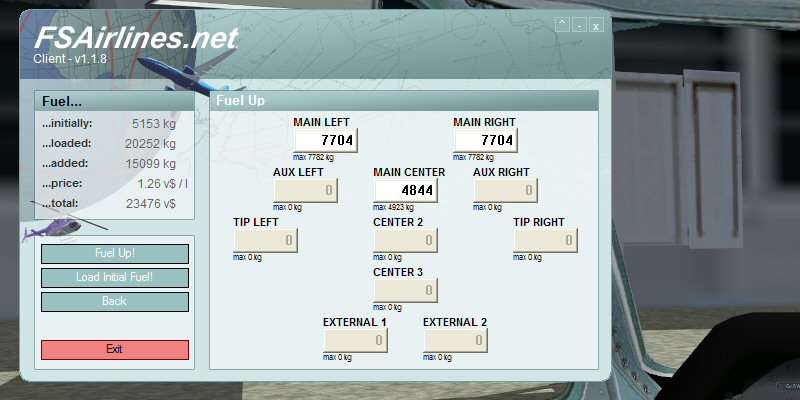Edit the MAIN RIGHT tank field
Viewport: 800px width, 400px height.
click(486, 140)
